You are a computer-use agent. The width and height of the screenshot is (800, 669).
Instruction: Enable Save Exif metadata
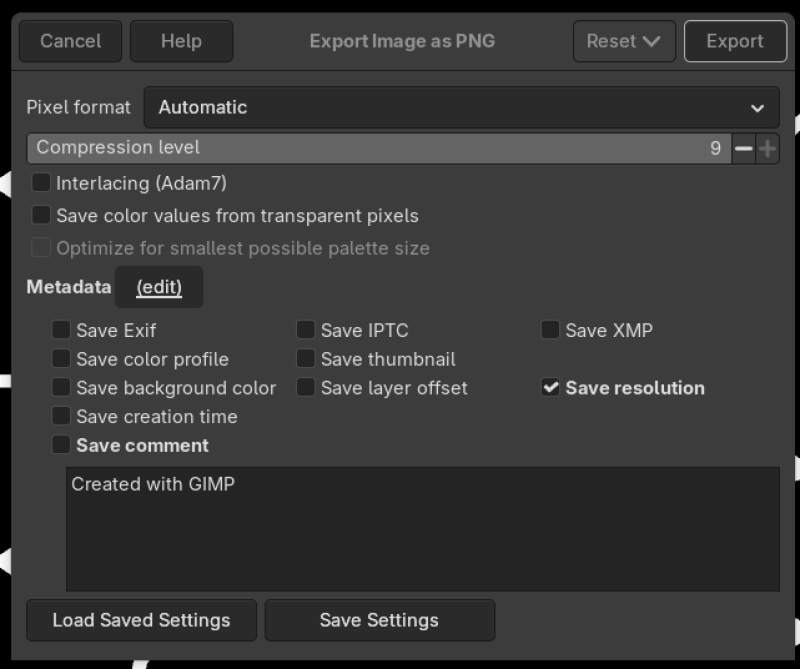(x=60, y=330)
